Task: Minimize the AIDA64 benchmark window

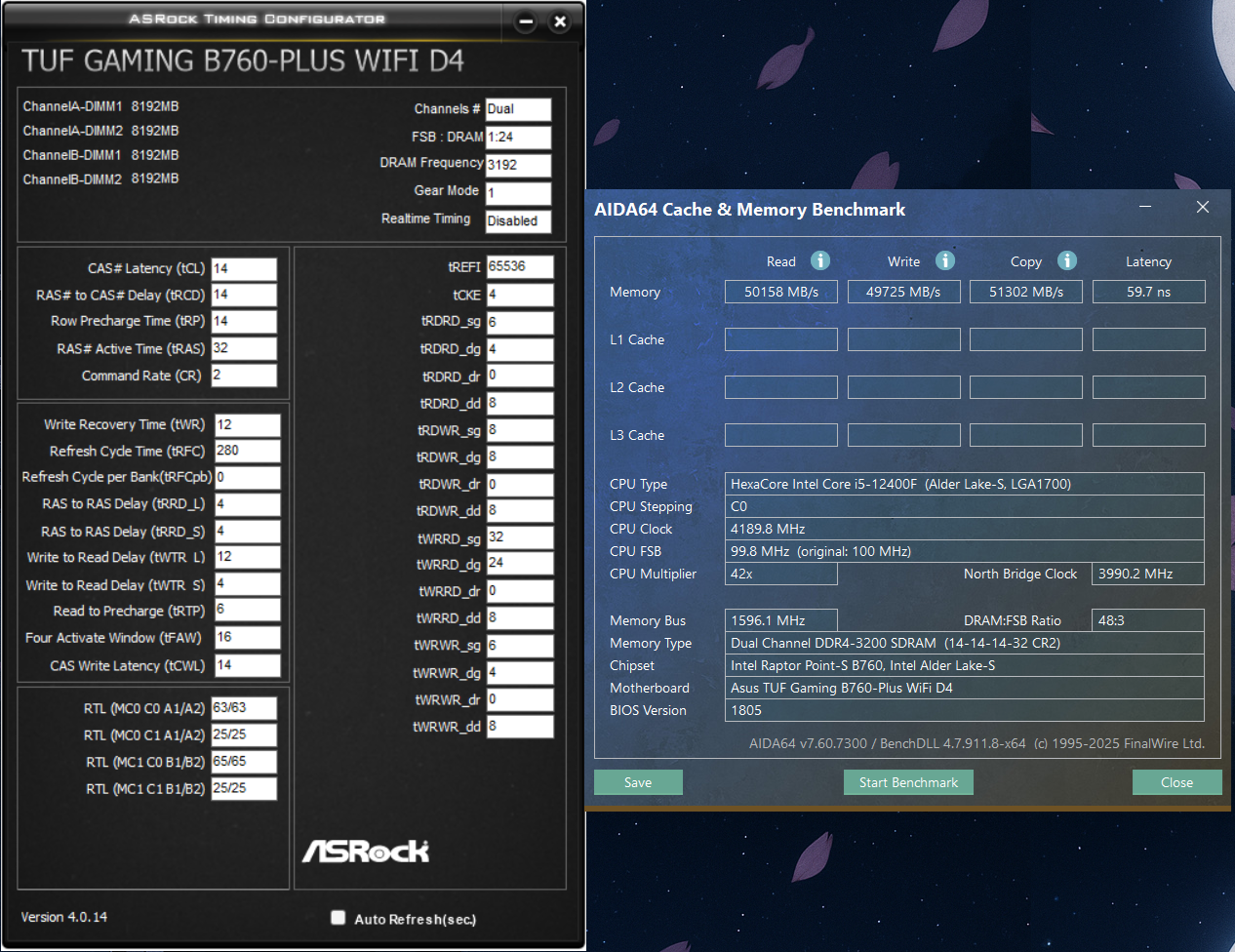Action: 1145,207
